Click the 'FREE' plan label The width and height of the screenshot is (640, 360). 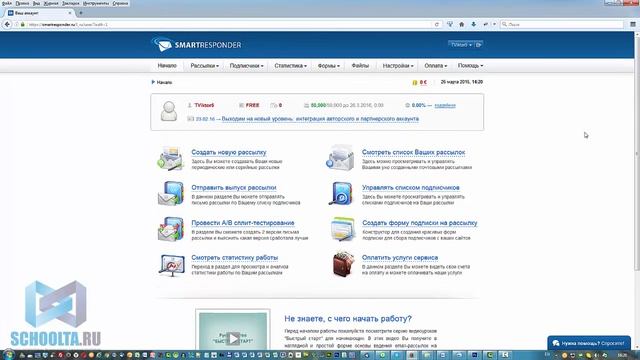[252, 105]
